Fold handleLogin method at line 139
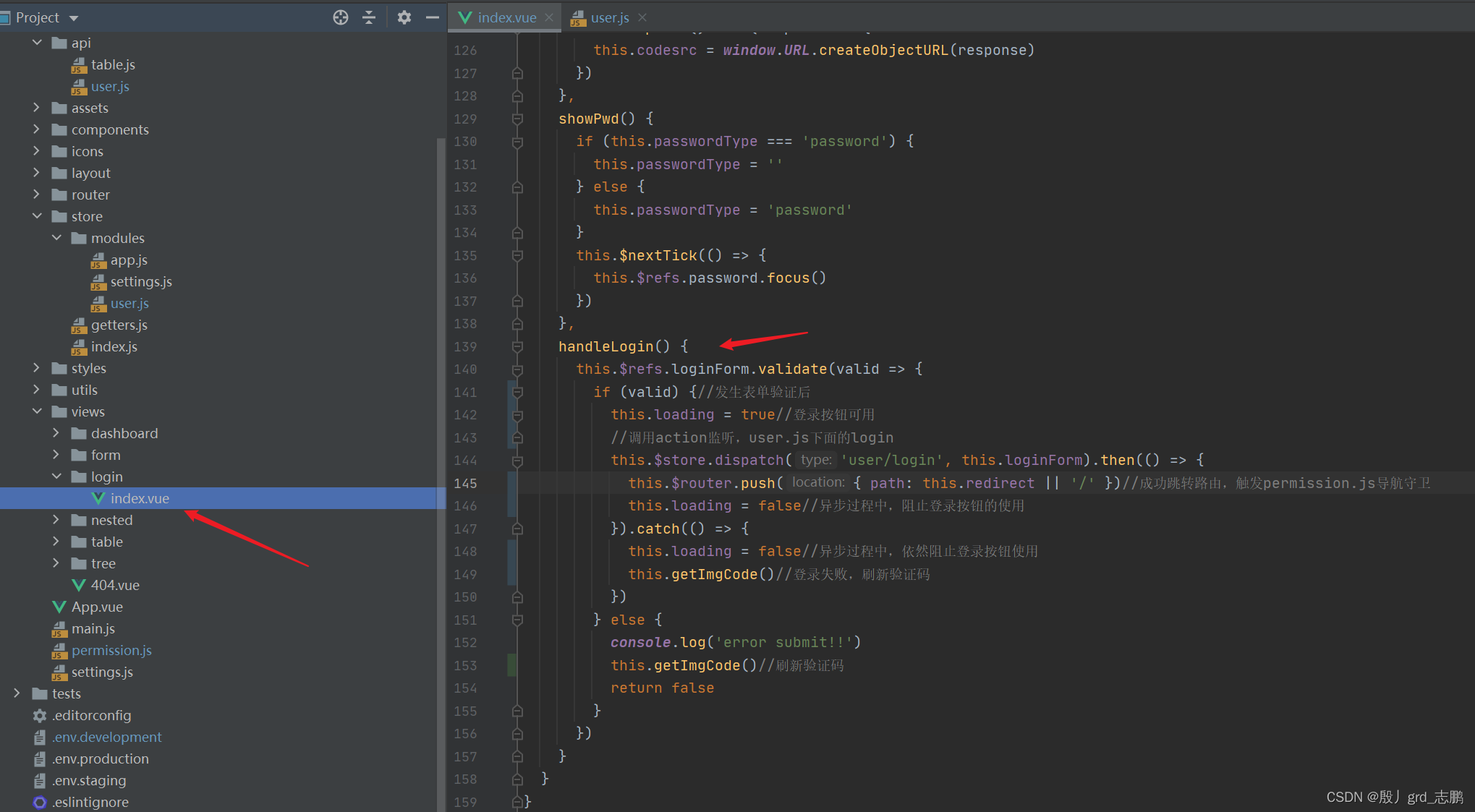 pos(517,346)
